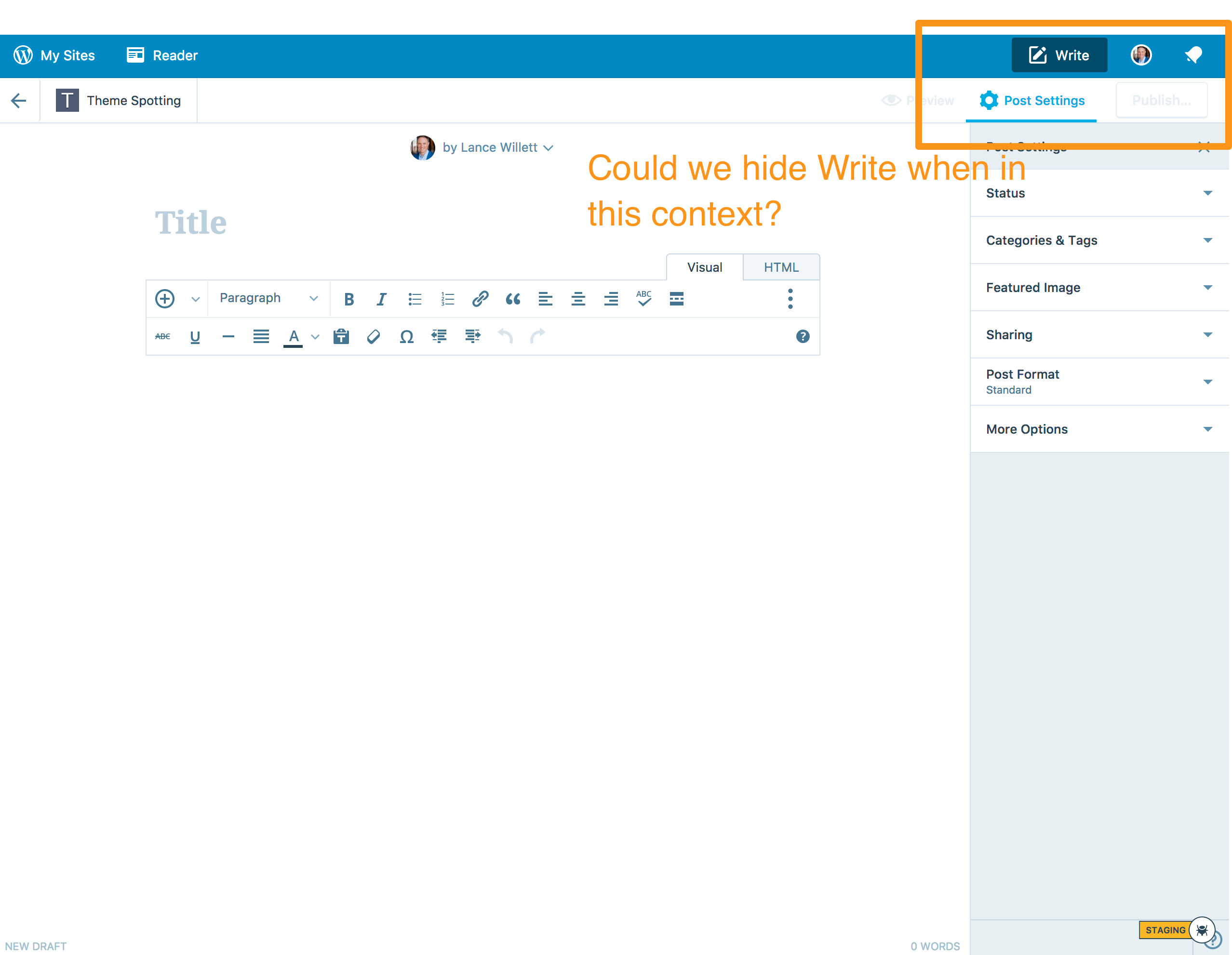Image resolution: width=1232 pixels, height=955 pixels.
Task: Click the Paste as text clipboard icon
Action: tap(341, 336)
